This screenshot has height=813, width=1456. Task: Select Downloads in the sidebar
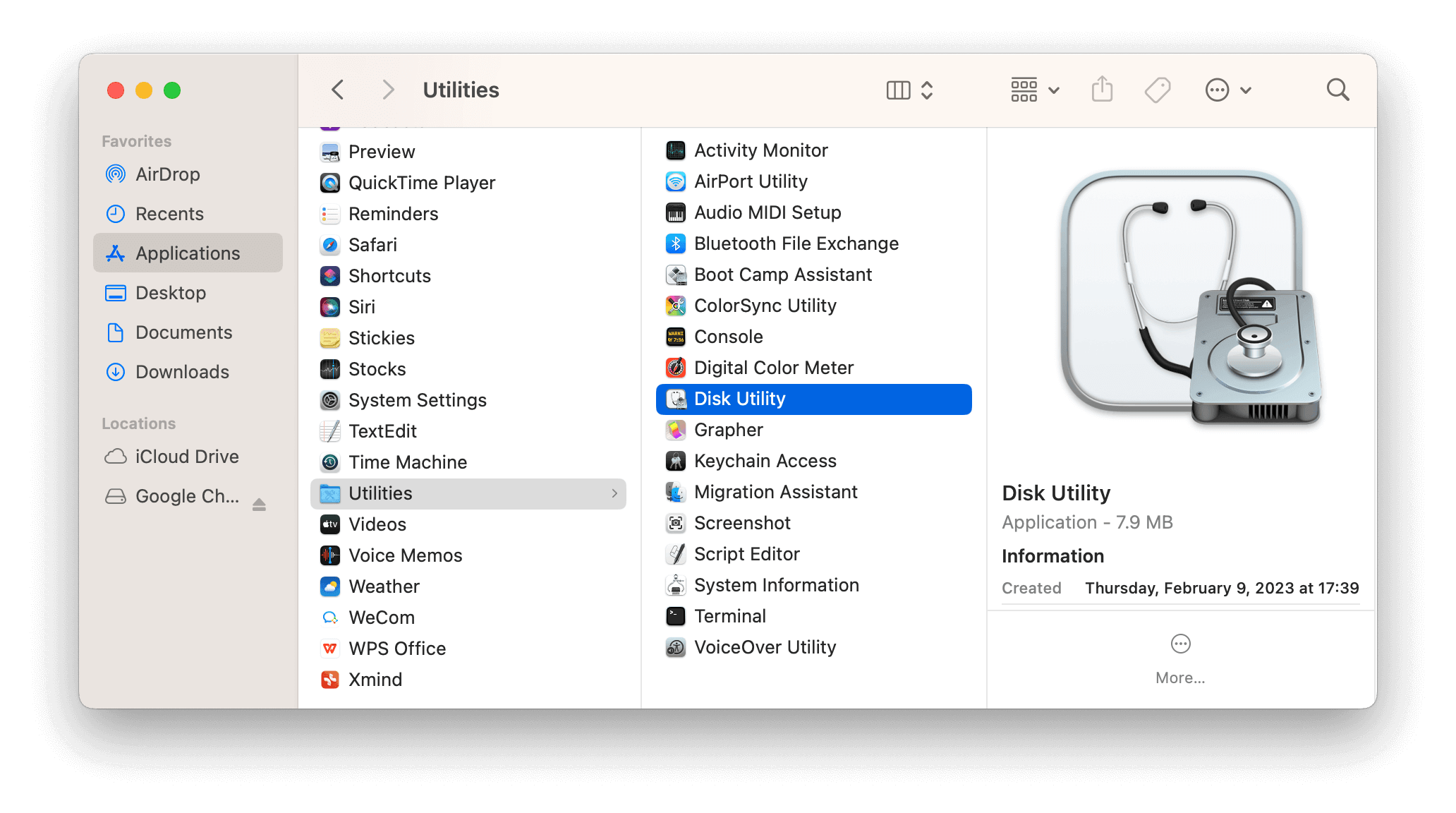pos(182,372)
